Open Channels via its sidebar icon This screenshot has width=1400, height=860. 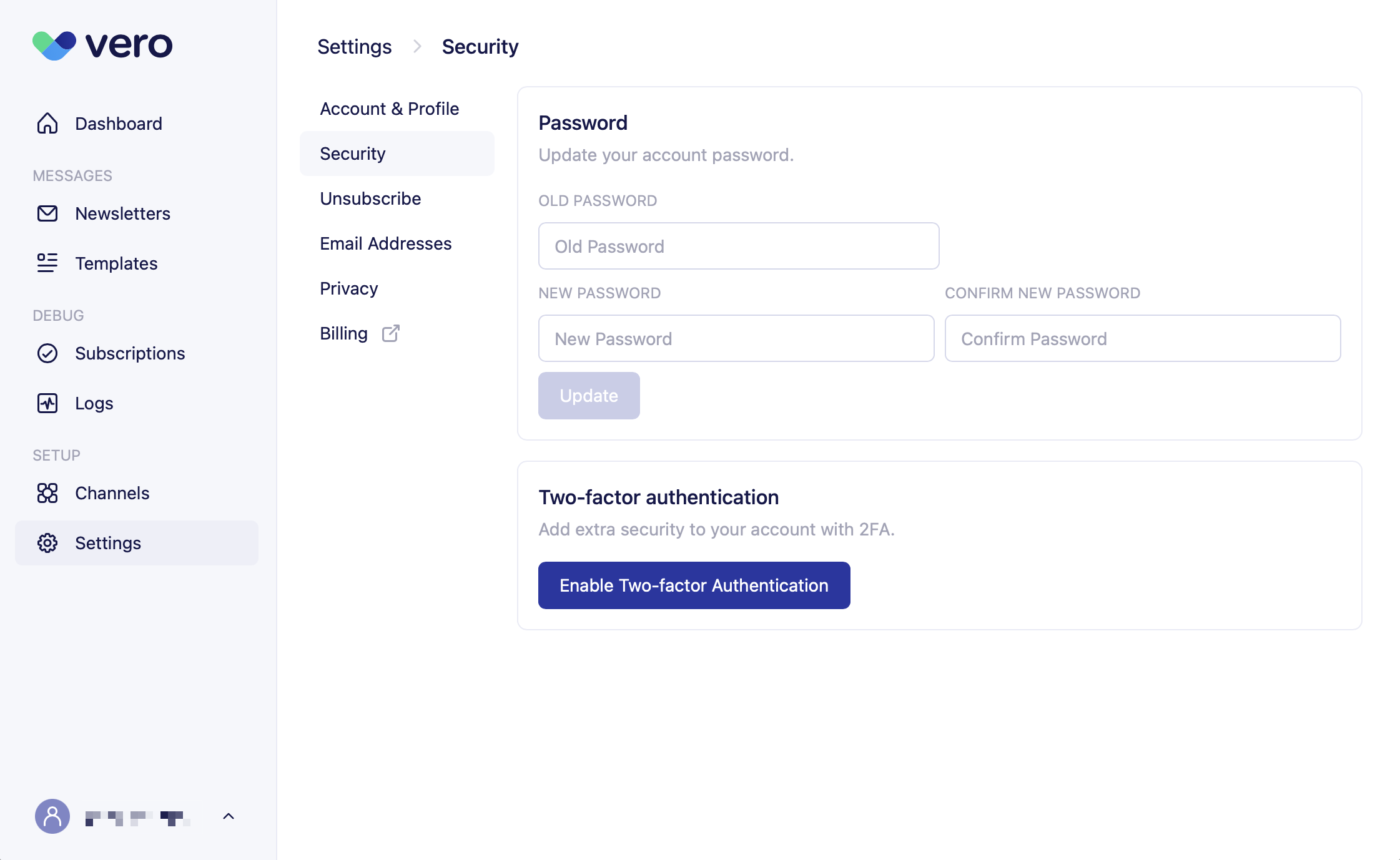click(47, 493)
